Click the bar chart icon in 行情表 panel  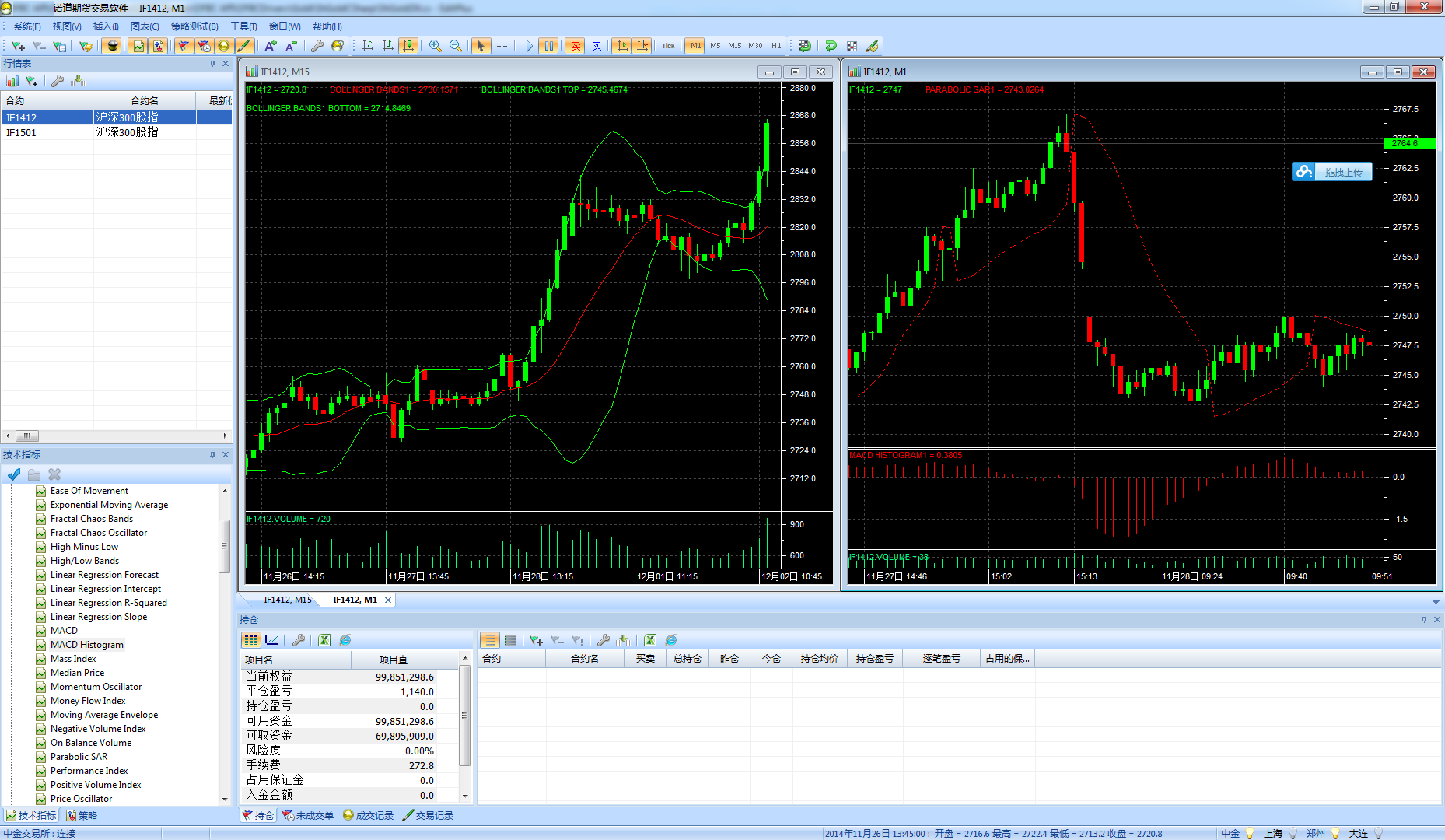[12, 81]
